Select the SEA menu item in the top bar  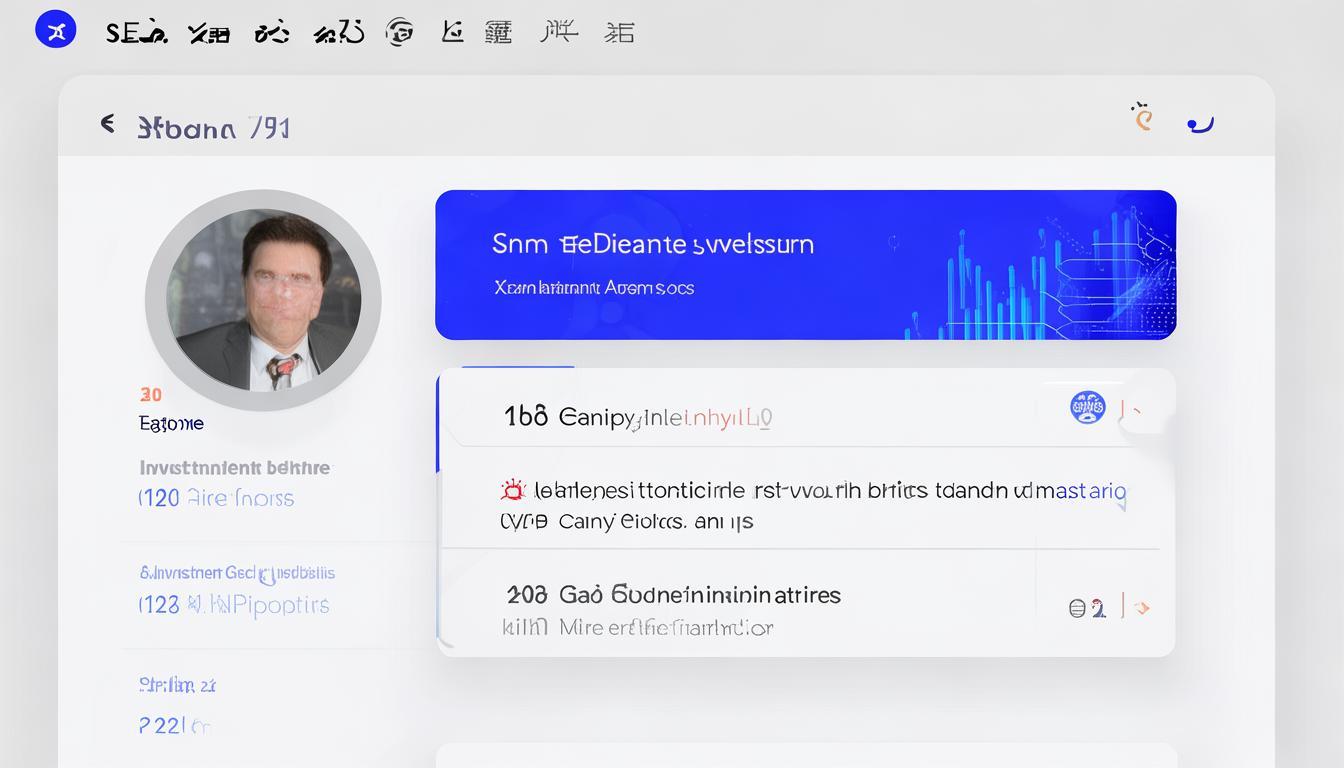(x=134, y=31)
